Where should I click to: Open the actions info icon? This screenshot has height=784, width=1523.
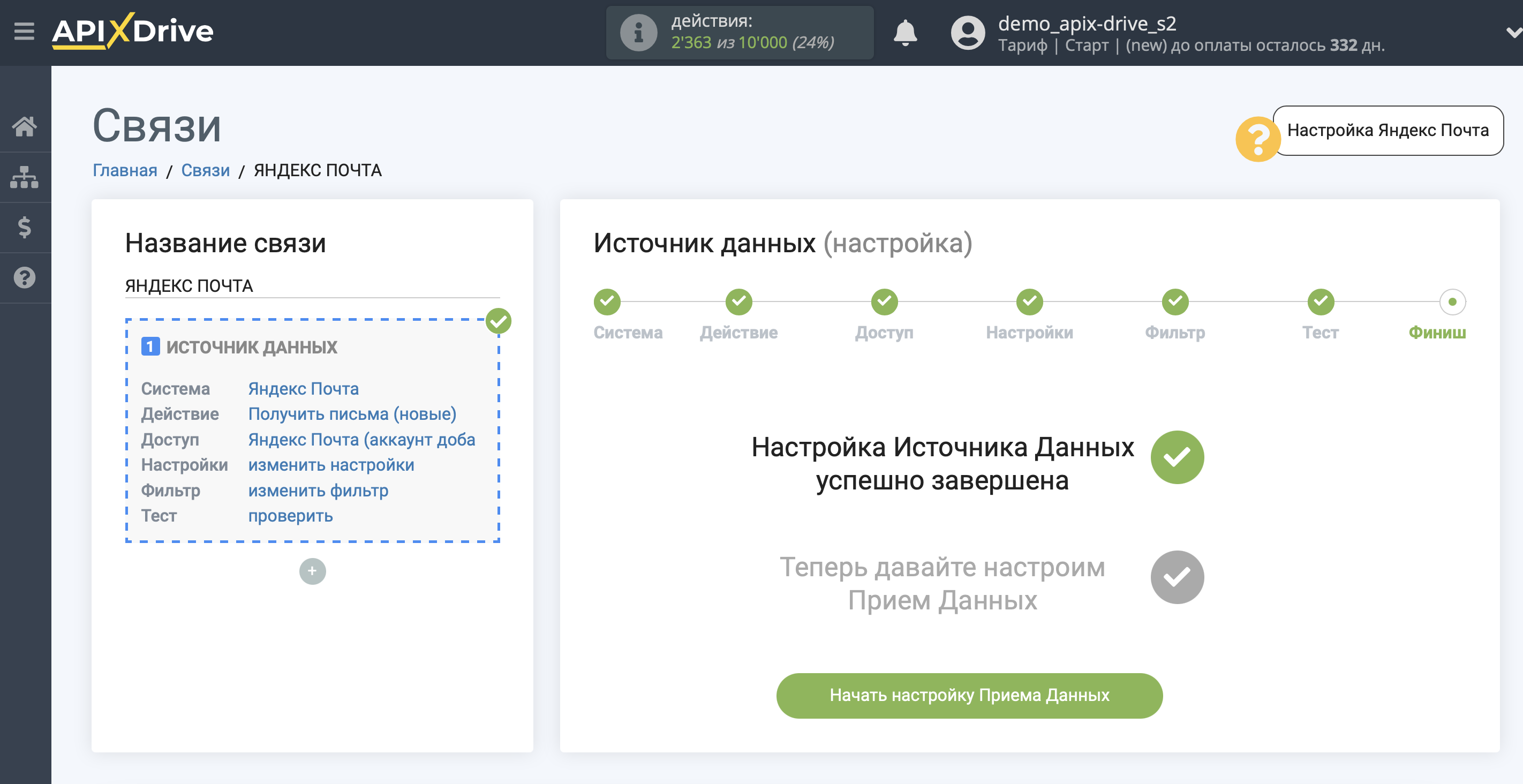[x=638, y=33]
